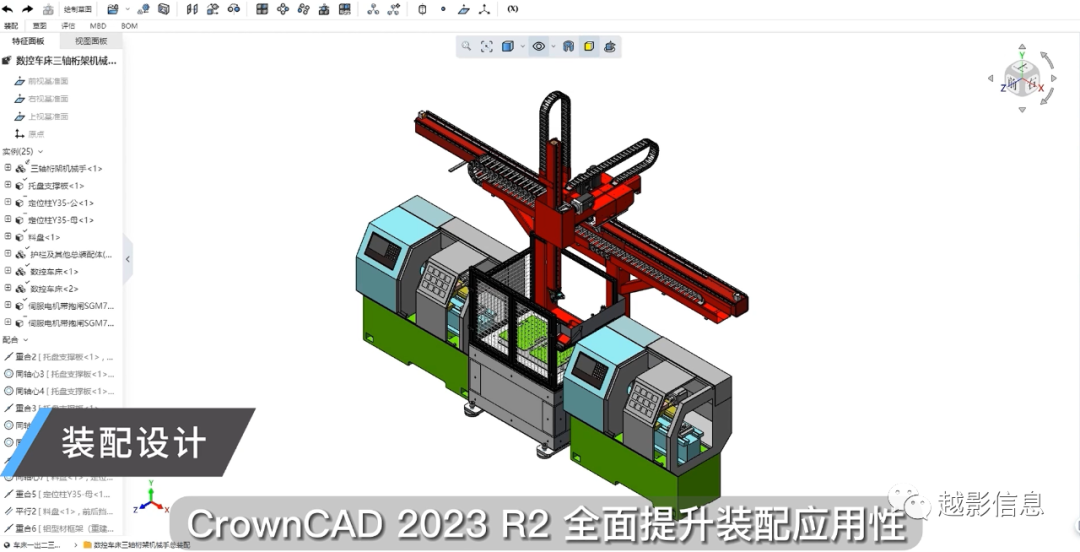
Task: Select the root assembly node 数控车床三轴桁架机械…
Action: pos(61,61)
